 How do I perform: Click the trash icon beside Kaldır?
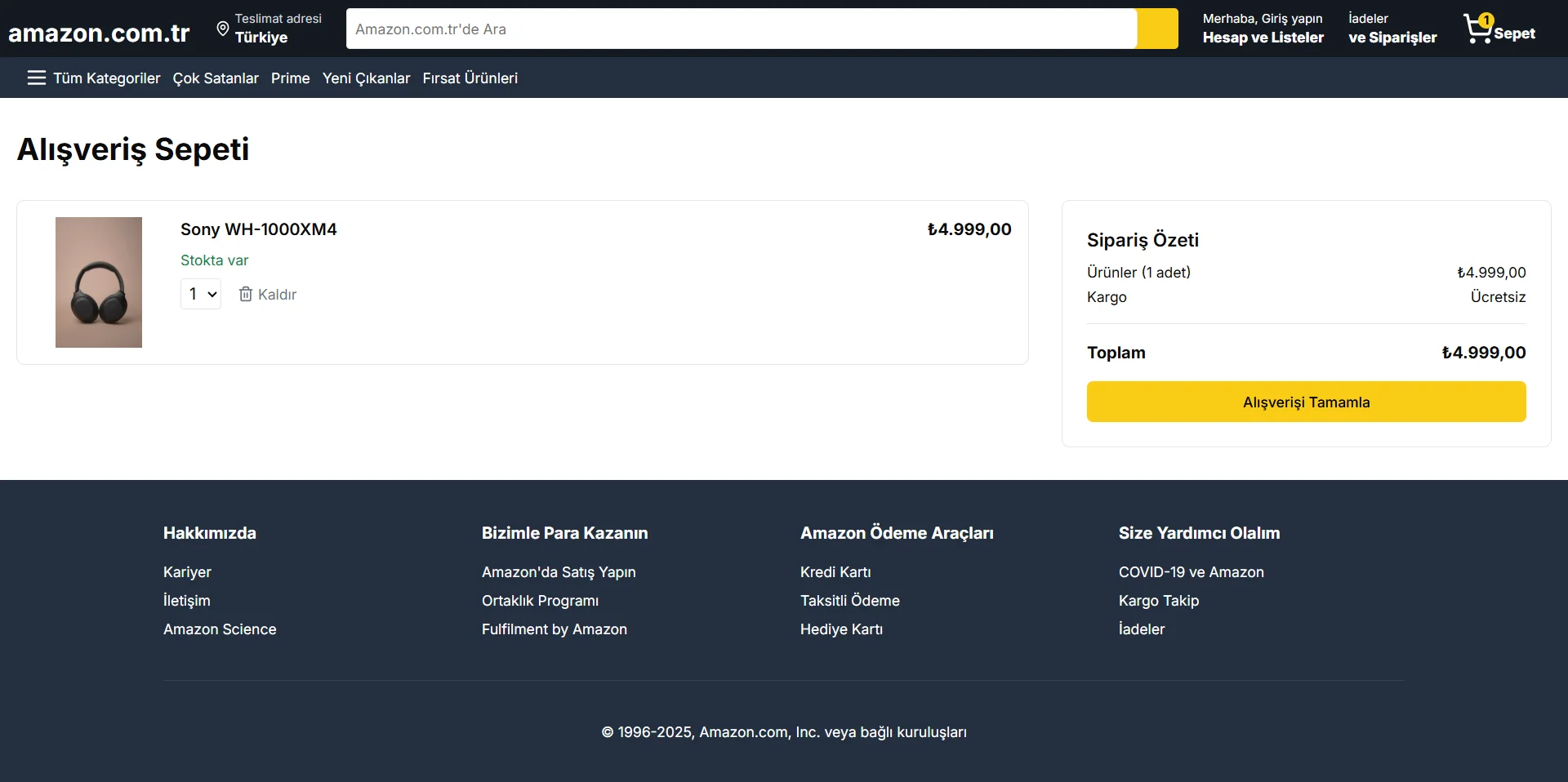pyautogui.click(x=245, y=294)
